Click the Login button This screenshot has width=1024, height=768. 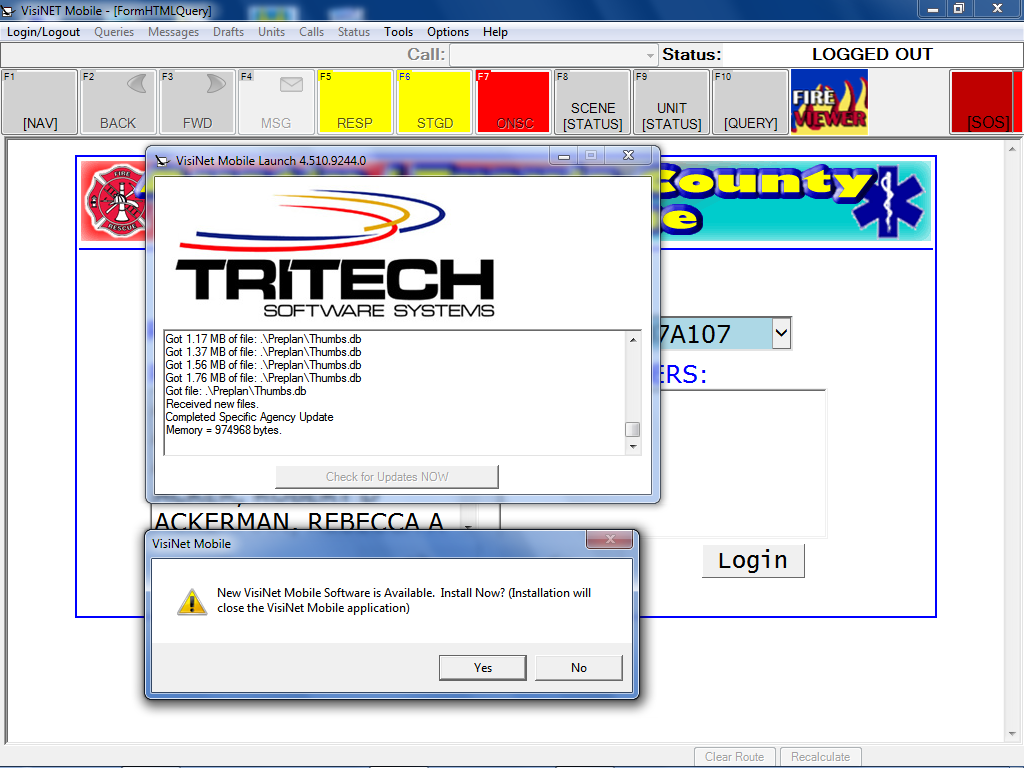click(x=753, y=560)
